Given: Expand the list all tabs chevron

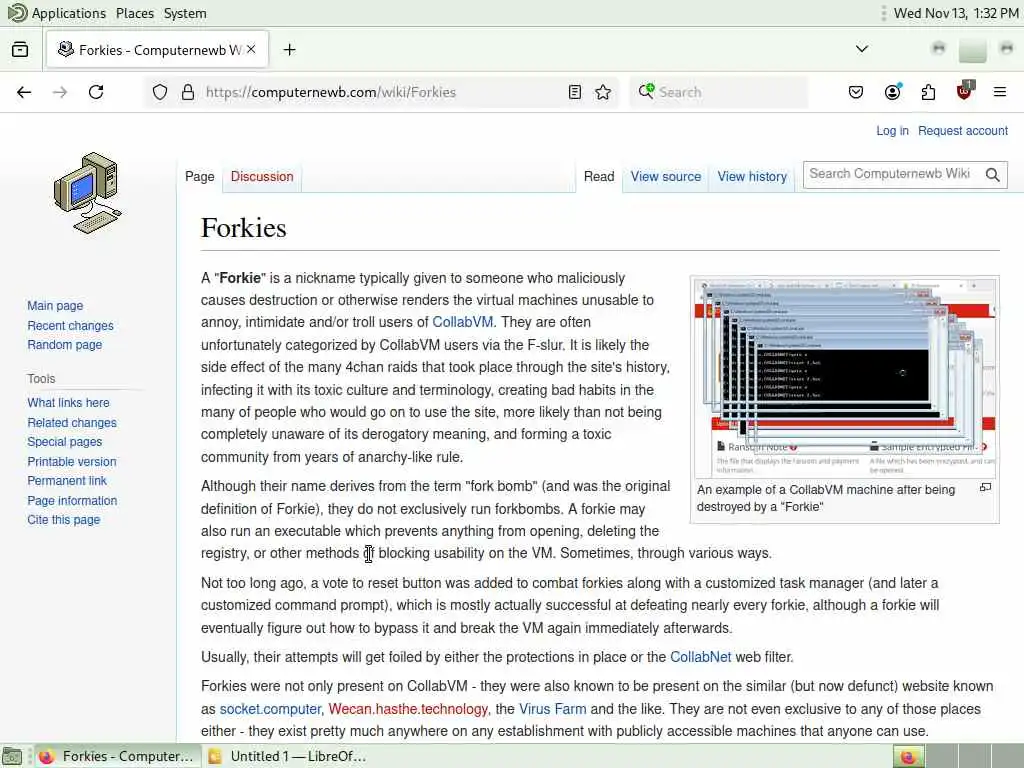Looking at the screenshot, I should (x=862, y=49).
